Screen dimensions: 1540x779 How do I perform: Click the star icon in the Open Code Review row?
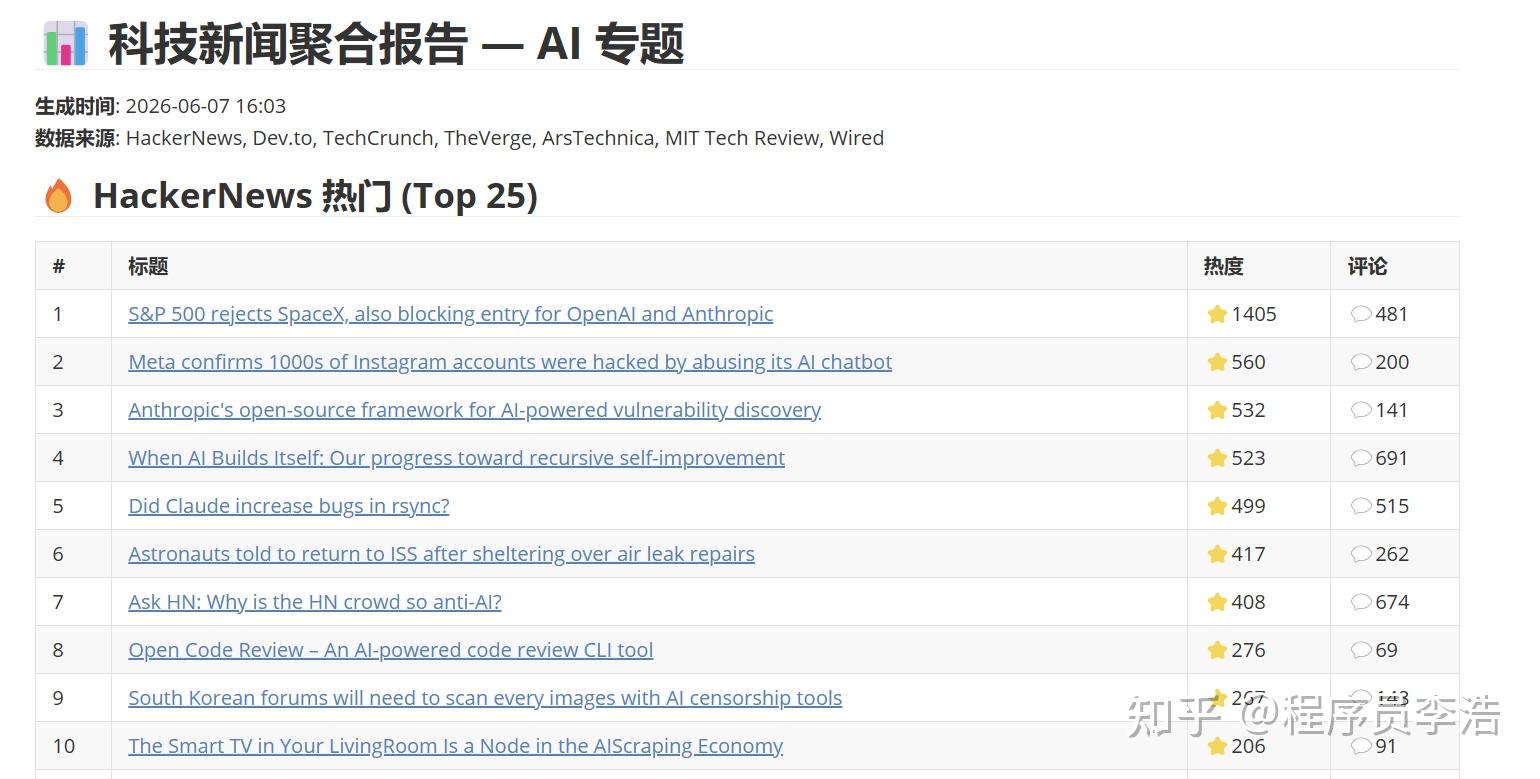(x=1217, y=650)
